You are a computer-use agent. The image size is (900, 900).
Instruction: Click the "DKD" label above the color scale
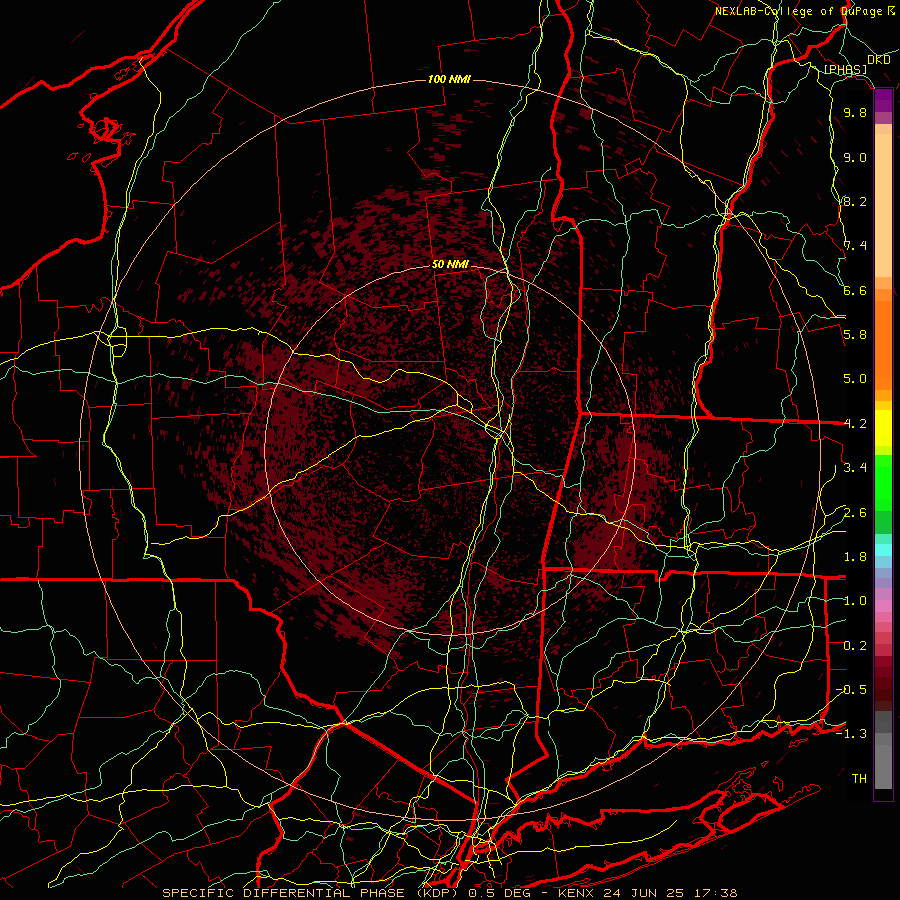click(879, 59)
